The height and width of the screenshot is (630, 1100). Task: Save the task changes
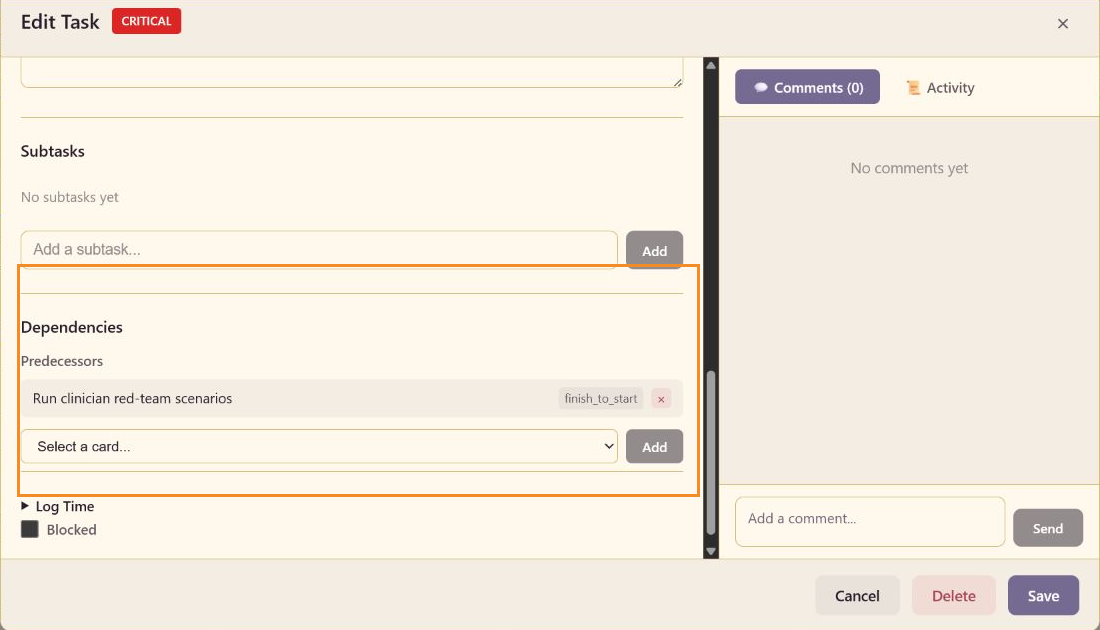1043,595
